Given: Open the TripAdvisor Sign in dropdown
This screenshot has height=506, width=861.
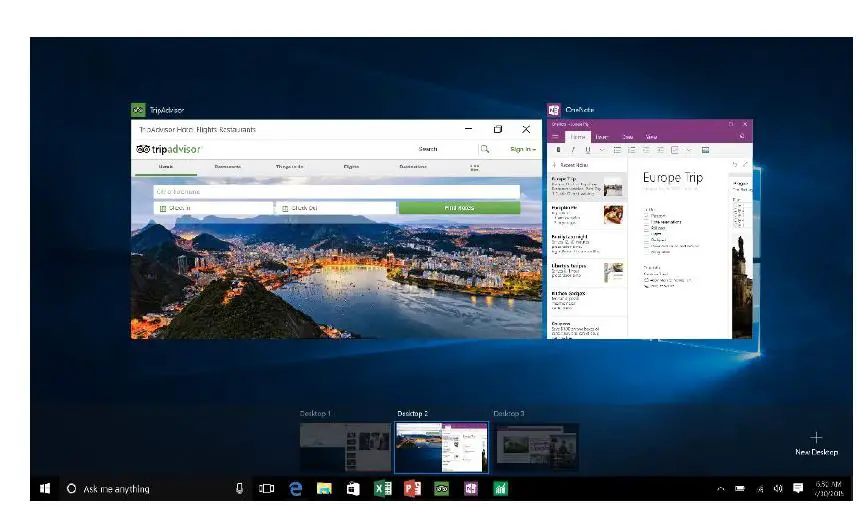Looking at the screenshot, I should 523,149.
